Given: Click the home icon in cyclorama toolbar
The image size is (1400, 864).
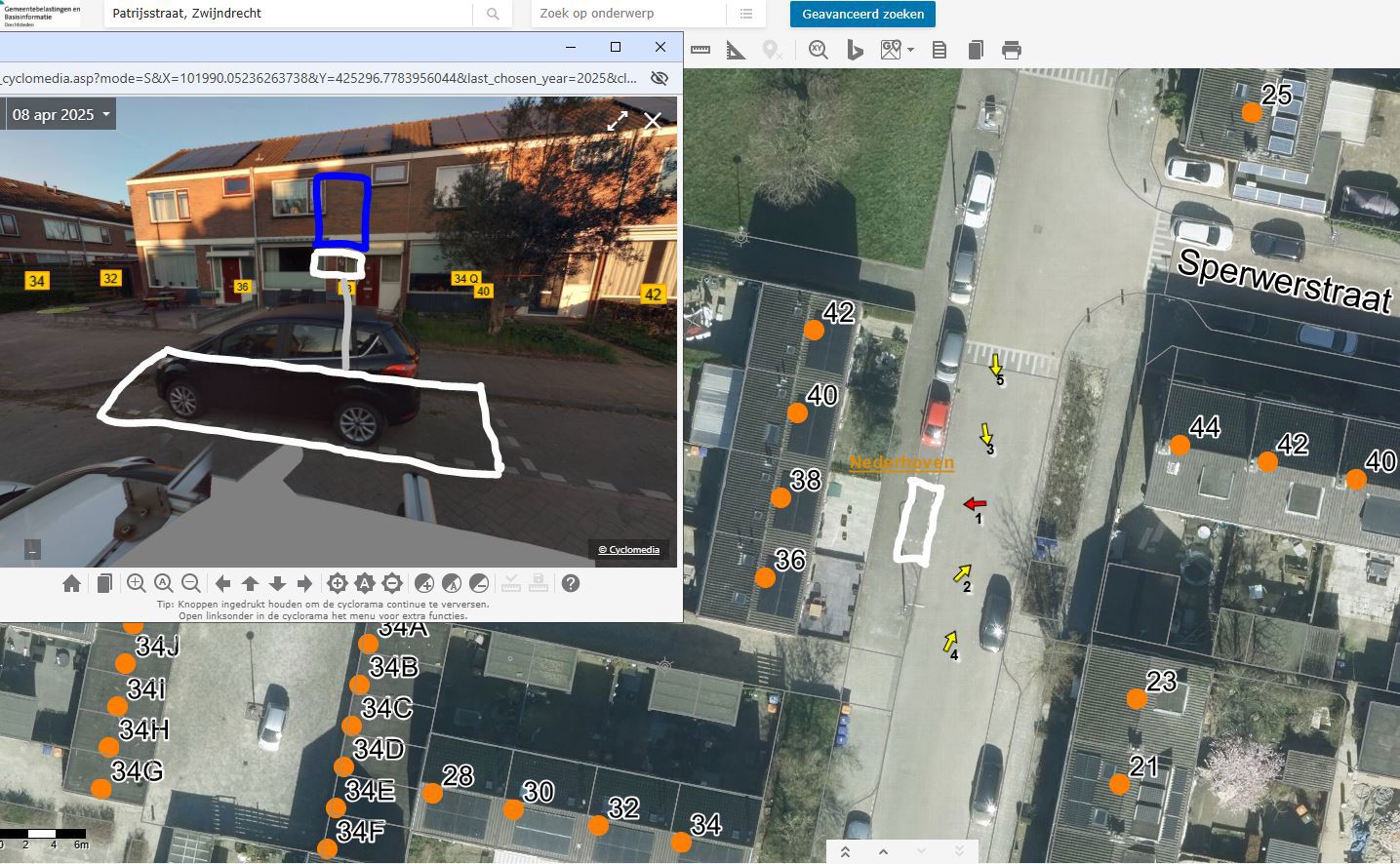Looking at the screenshot, I should (71, 583).
